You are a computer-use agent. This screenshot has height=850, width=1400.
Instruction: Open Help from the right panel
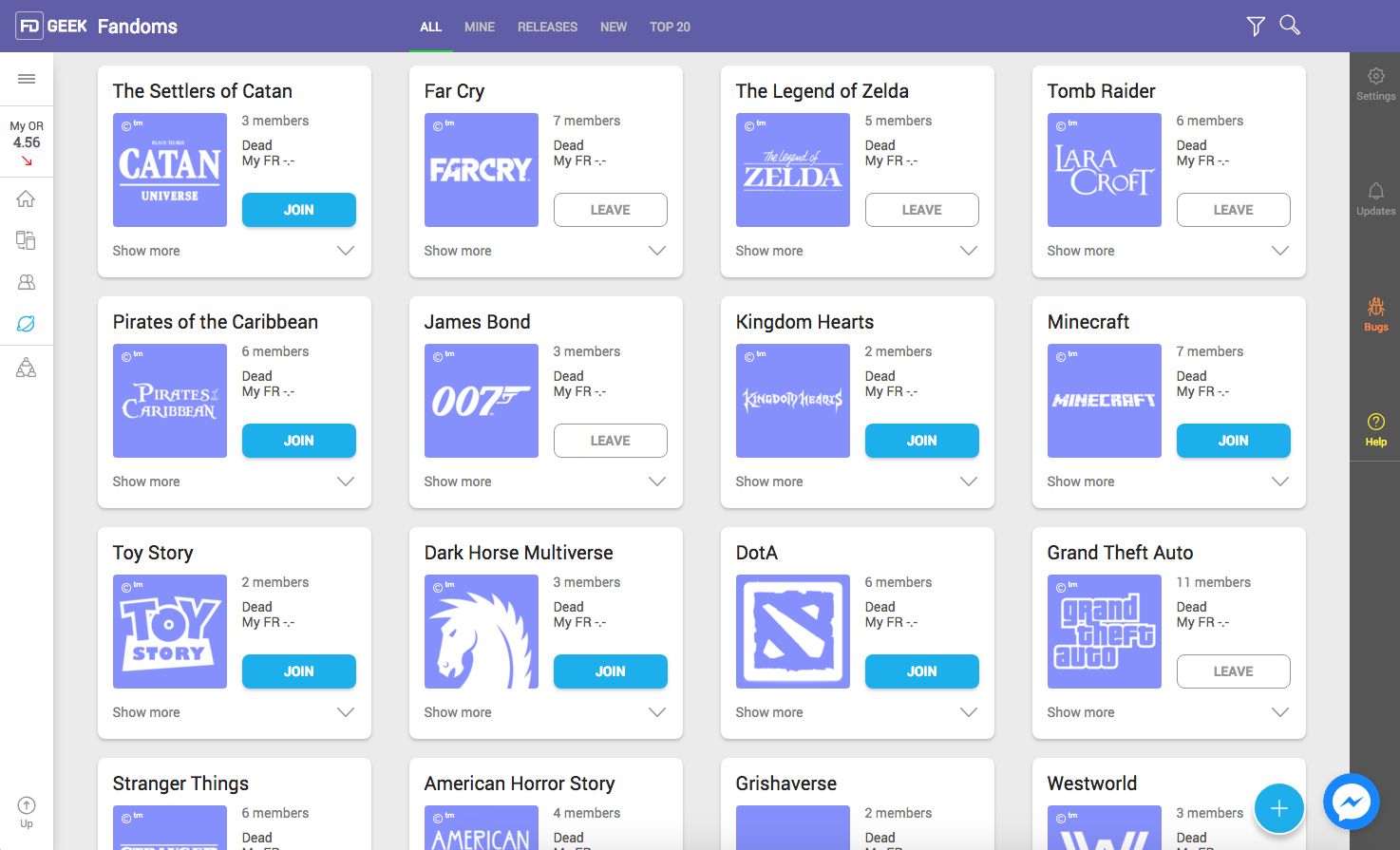pos(1375,427)
